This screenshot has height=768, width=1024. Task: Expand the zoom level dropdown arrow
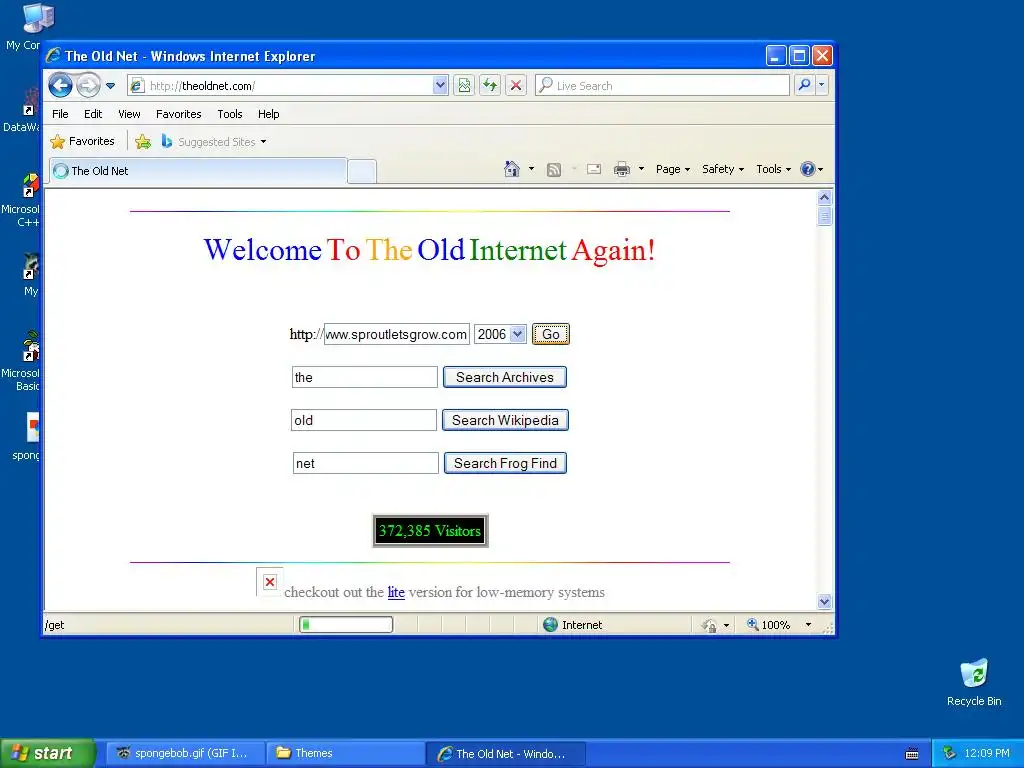[808, 625]
